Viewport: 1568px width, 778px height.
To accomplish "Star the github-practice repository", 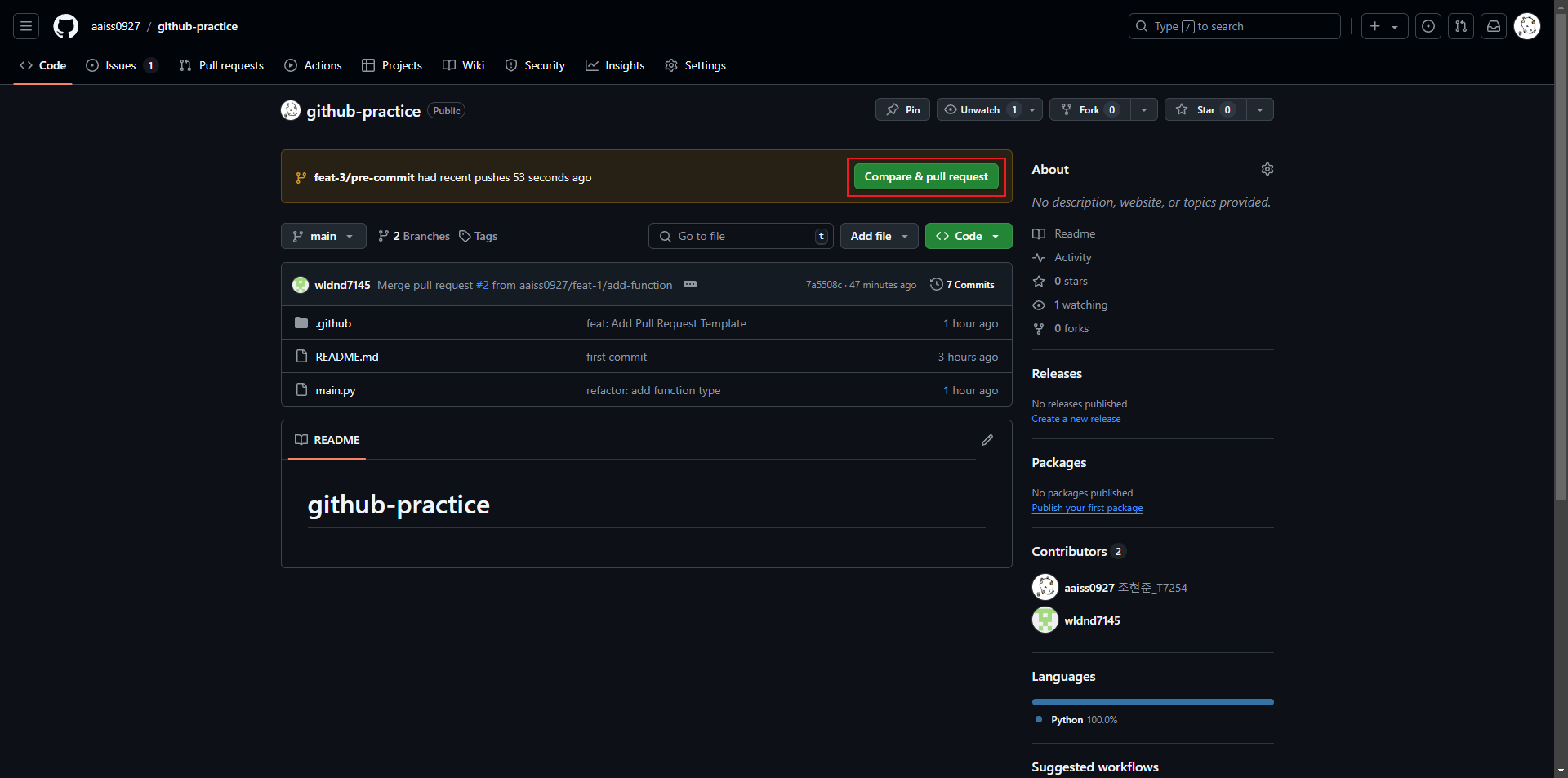I will point(1205,109).
